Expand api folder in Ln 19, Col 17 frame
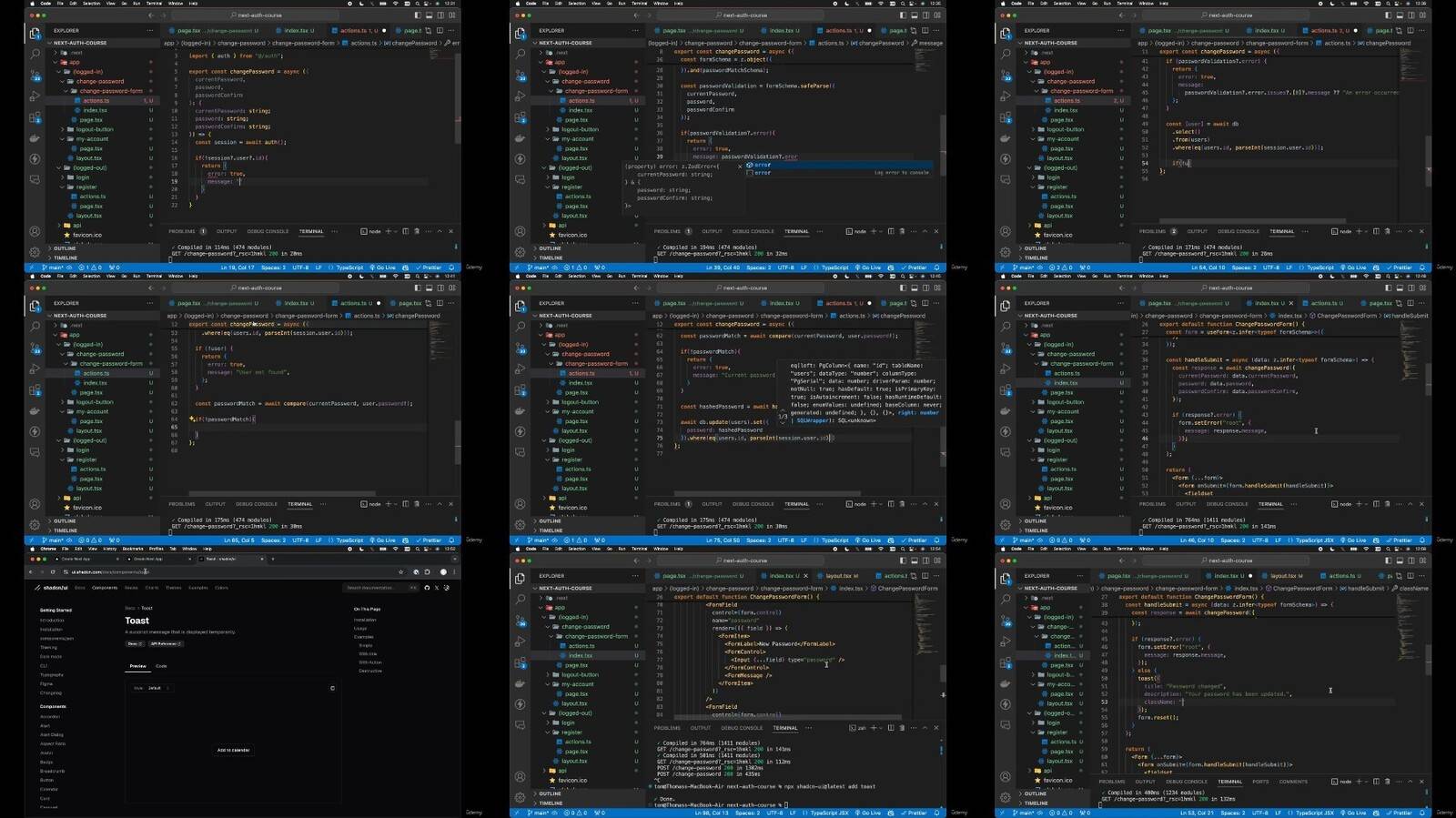1456x818 pixels. coord(76,225)
